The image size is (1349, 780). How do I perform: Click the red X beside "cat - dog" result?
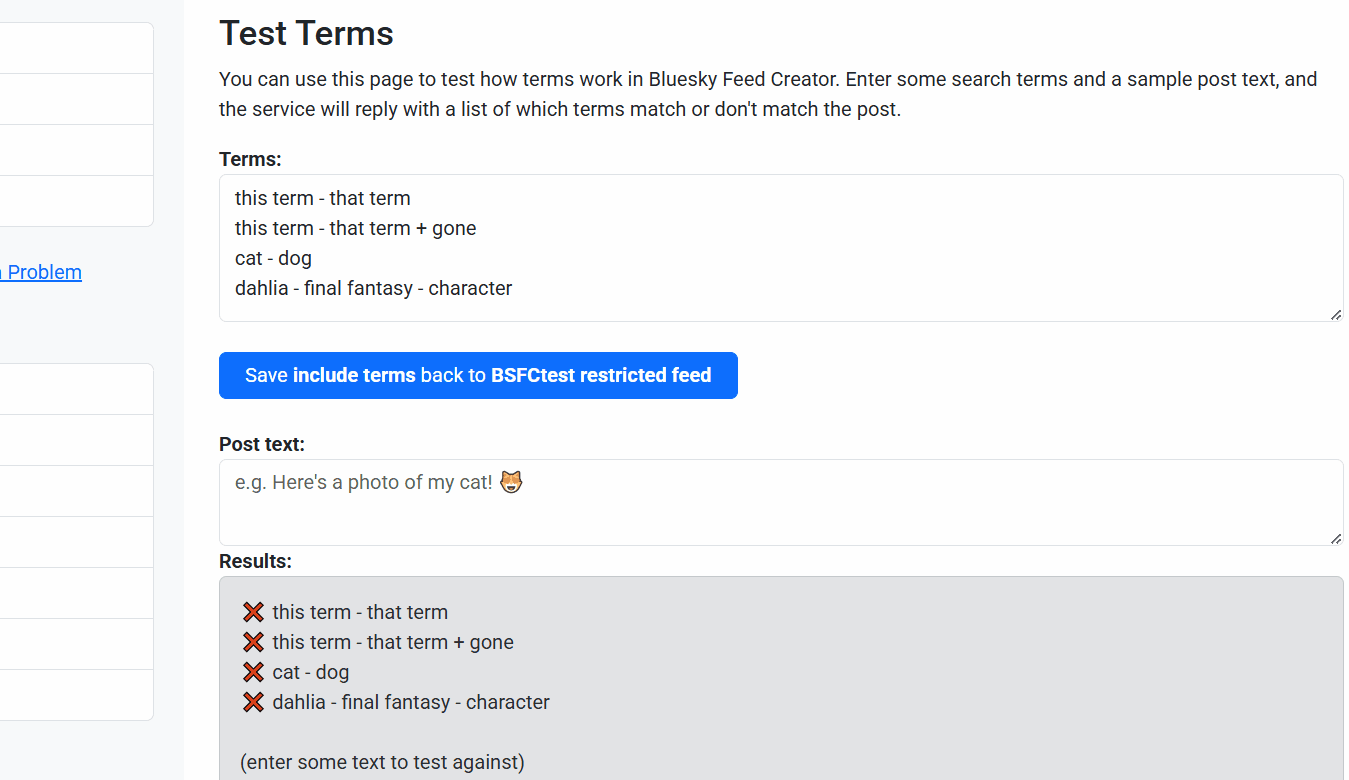coord(253,672)
